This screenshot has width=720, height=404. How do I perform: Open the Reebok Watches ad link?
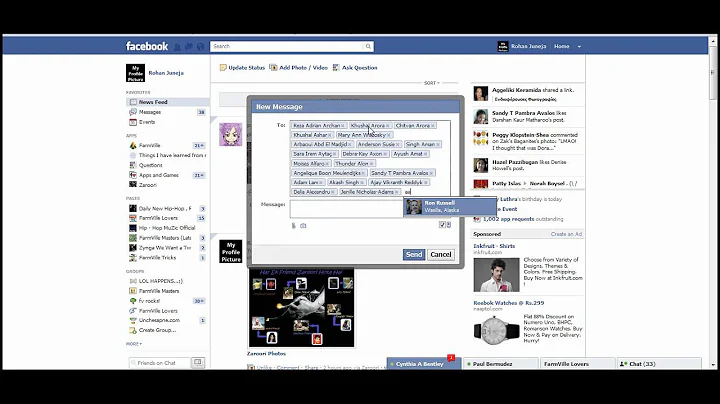509,303
